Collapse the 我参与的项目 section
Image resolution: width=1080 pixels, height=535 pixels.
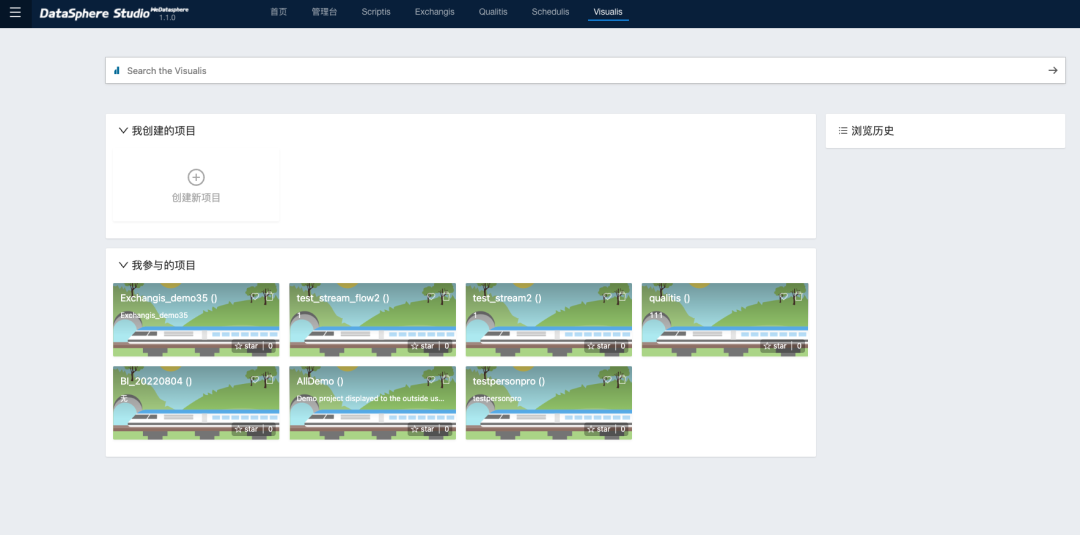(123, 265)
